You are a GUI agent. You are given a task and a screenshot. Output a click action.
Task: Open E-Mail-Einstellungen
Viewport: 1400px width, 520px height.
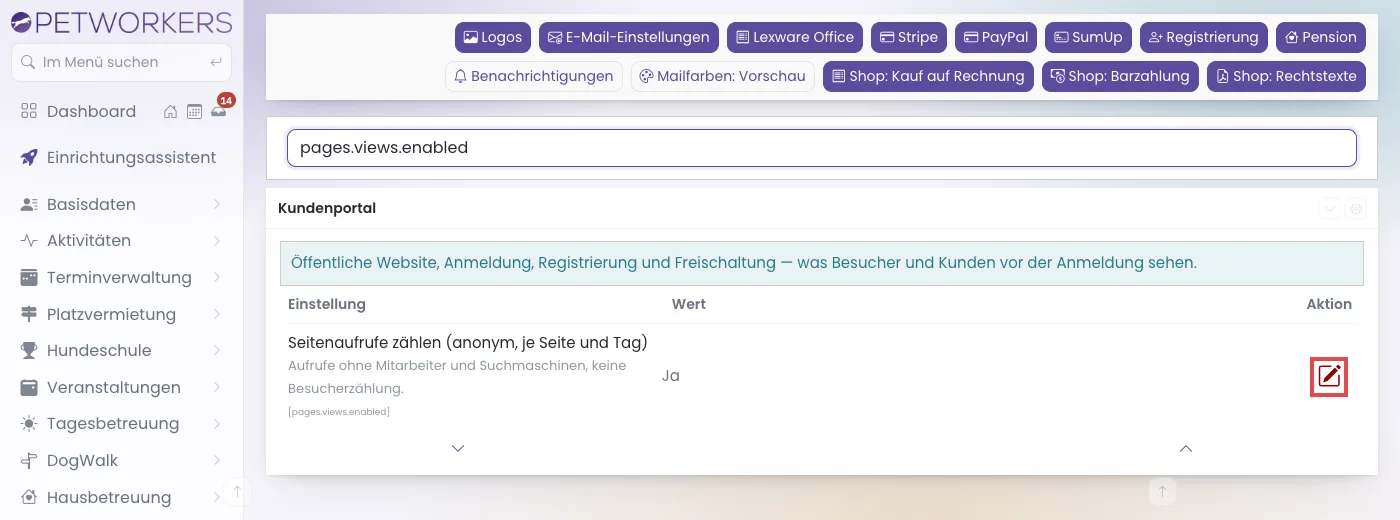click(629, 37)
